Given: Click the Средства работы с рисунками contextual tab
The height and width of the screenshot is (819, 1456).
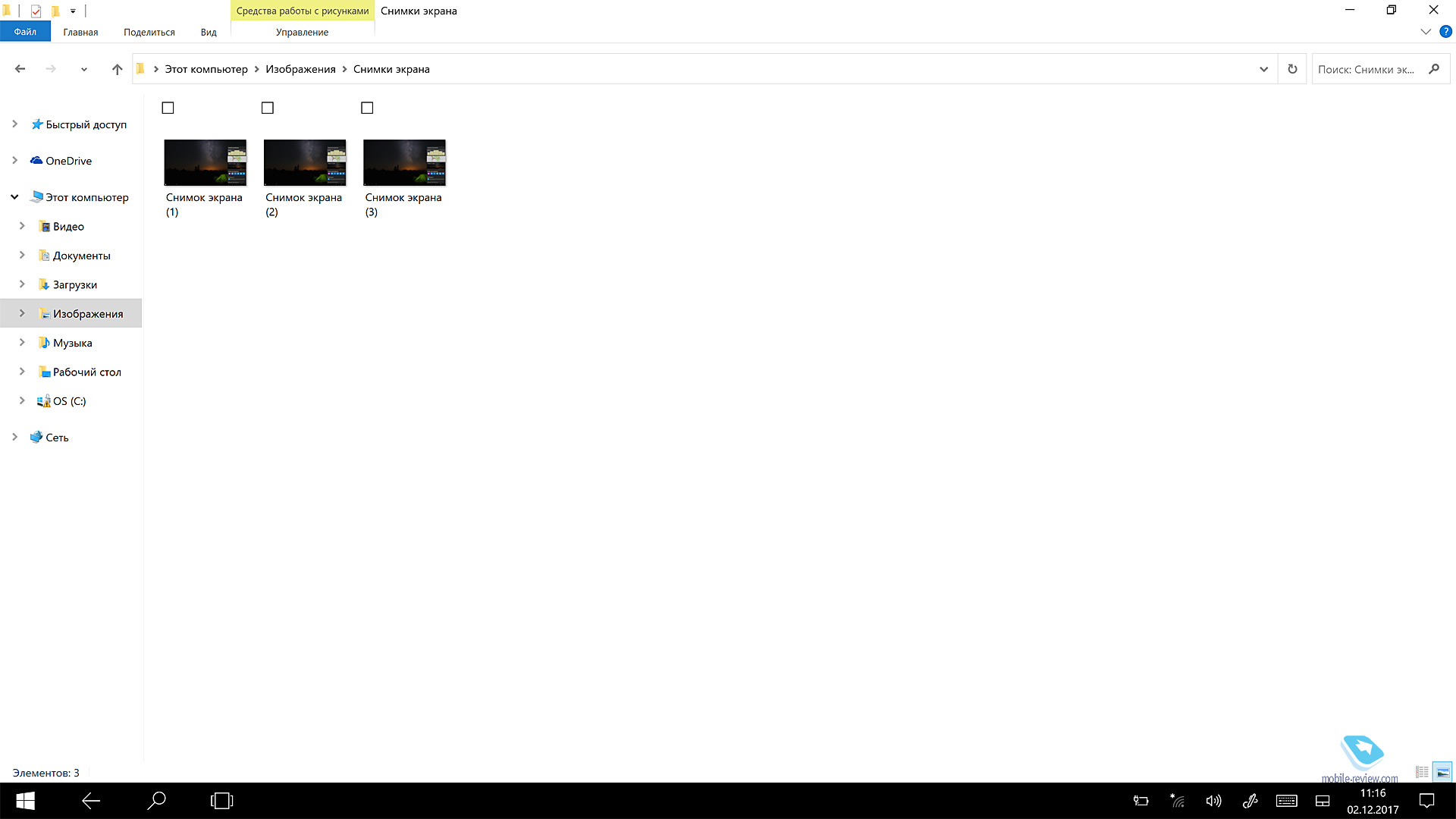Looking at the screenshot, I should tap(303, 11).
